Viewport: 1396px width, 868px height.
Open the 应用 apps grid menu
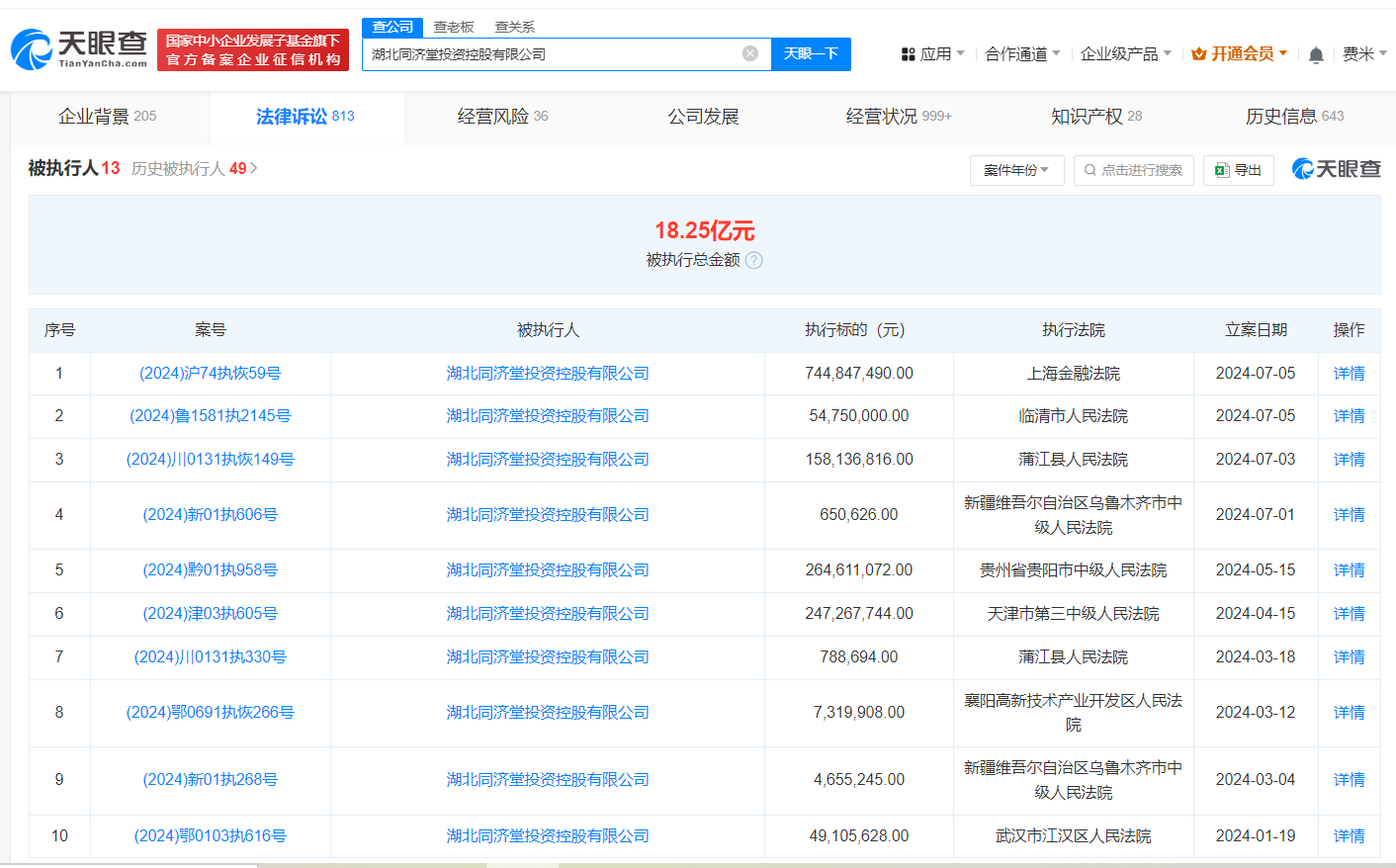pyautogui.click(x=932, y=53)
